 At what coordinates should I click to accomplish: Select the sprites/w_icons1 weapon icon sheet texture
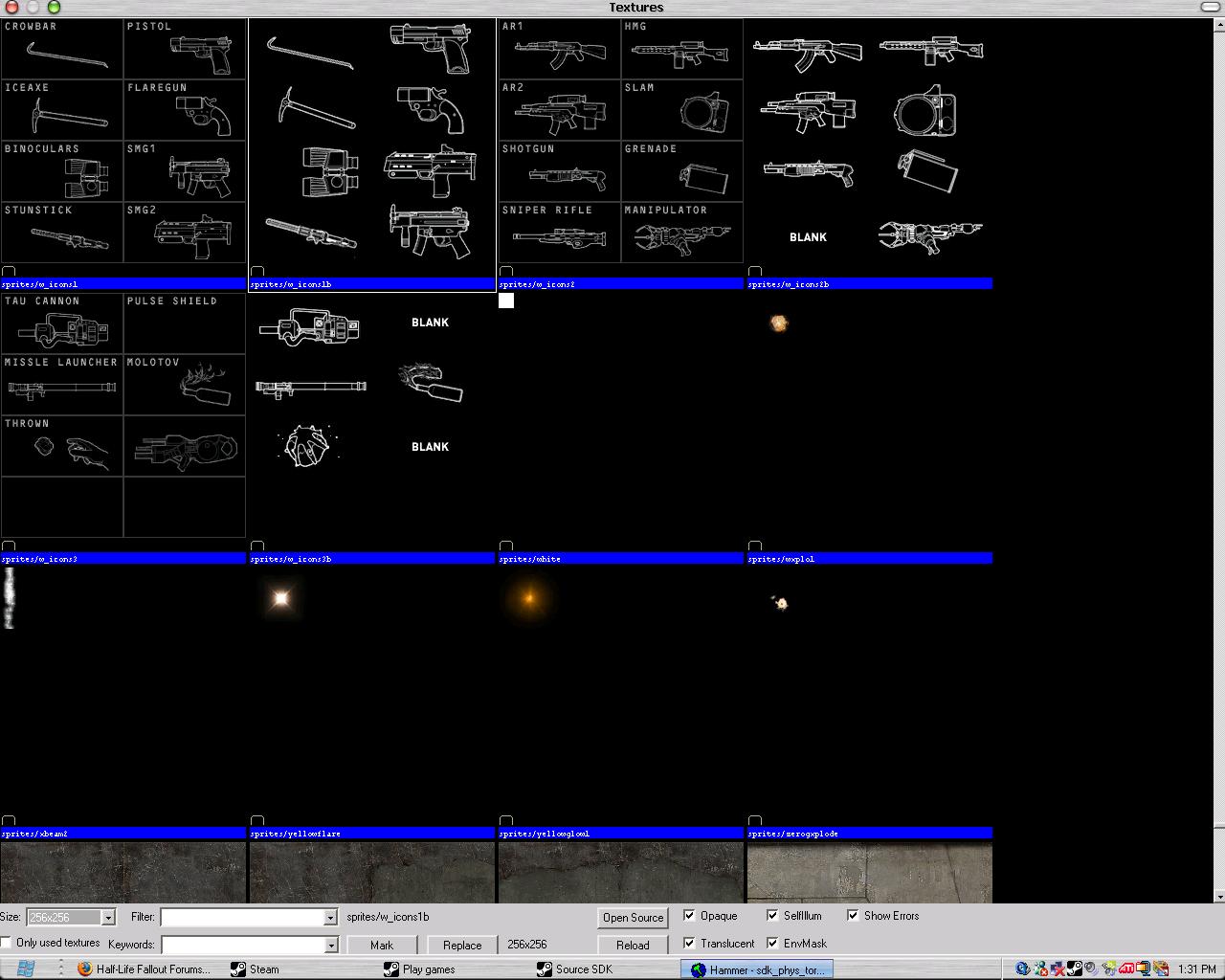pos(123,141)
